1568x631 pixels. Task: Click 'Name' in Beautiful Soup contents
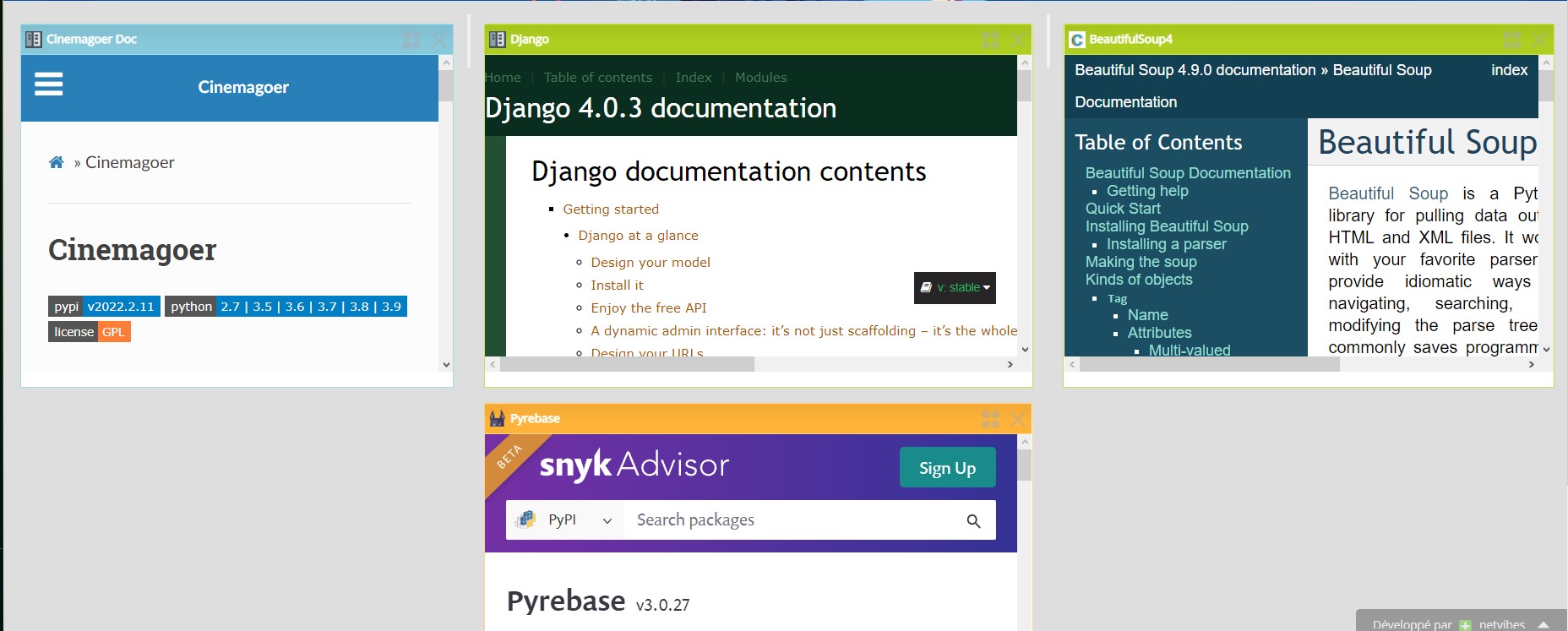(1147, 315)
